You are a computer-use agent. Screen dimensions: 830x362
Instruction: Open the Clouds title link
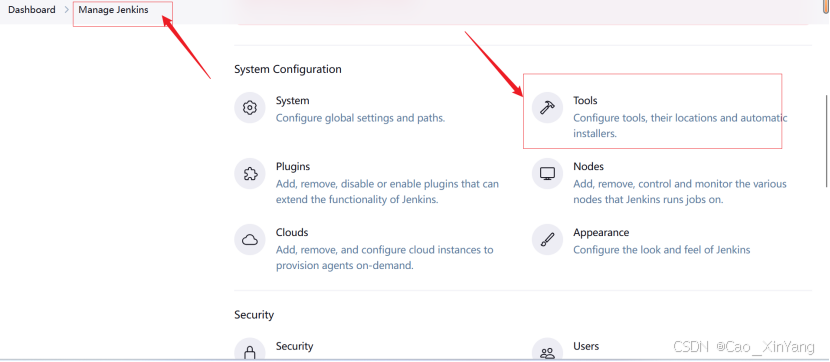click(292, 233)
